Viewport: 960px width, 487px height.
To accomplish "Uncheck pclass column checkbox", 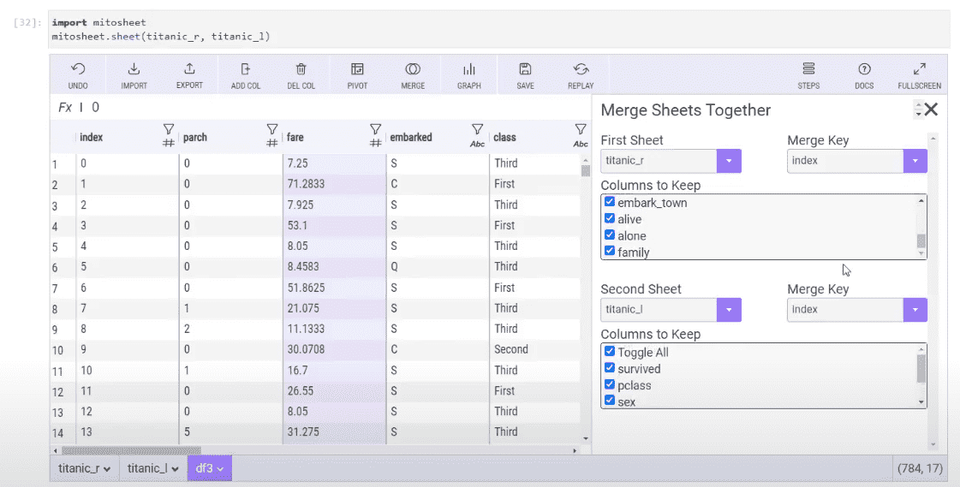I will point(609,384).
